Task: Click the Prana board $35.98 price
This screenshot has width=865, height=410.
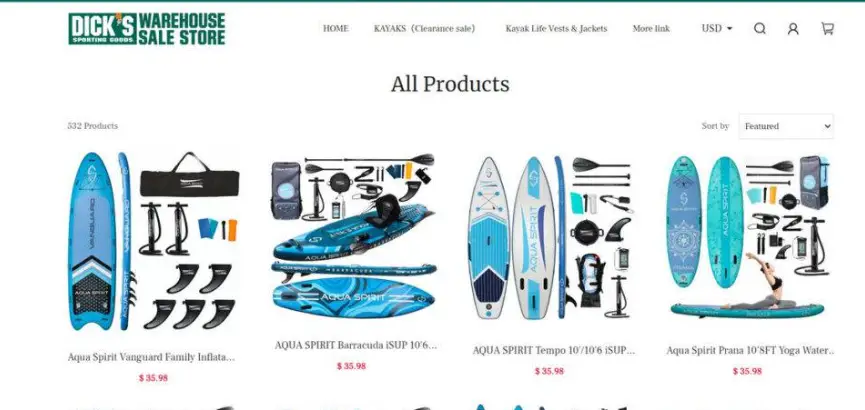Action: click(747, 371)
